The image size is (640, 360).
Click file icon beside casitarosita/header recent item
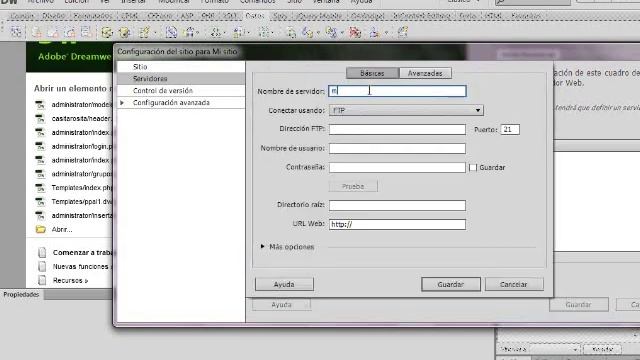(x=40, y=119)
